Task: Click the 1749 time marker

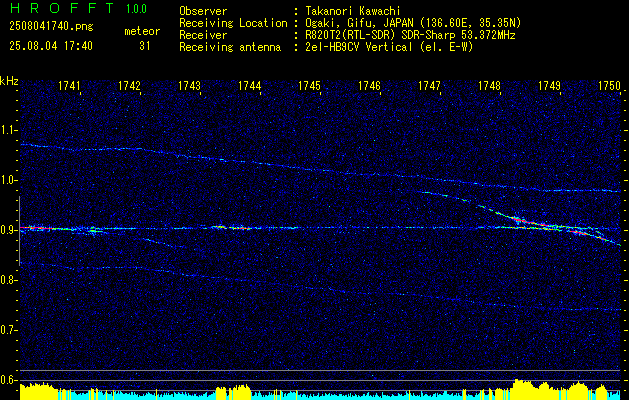Action: (x=549, y=86)
